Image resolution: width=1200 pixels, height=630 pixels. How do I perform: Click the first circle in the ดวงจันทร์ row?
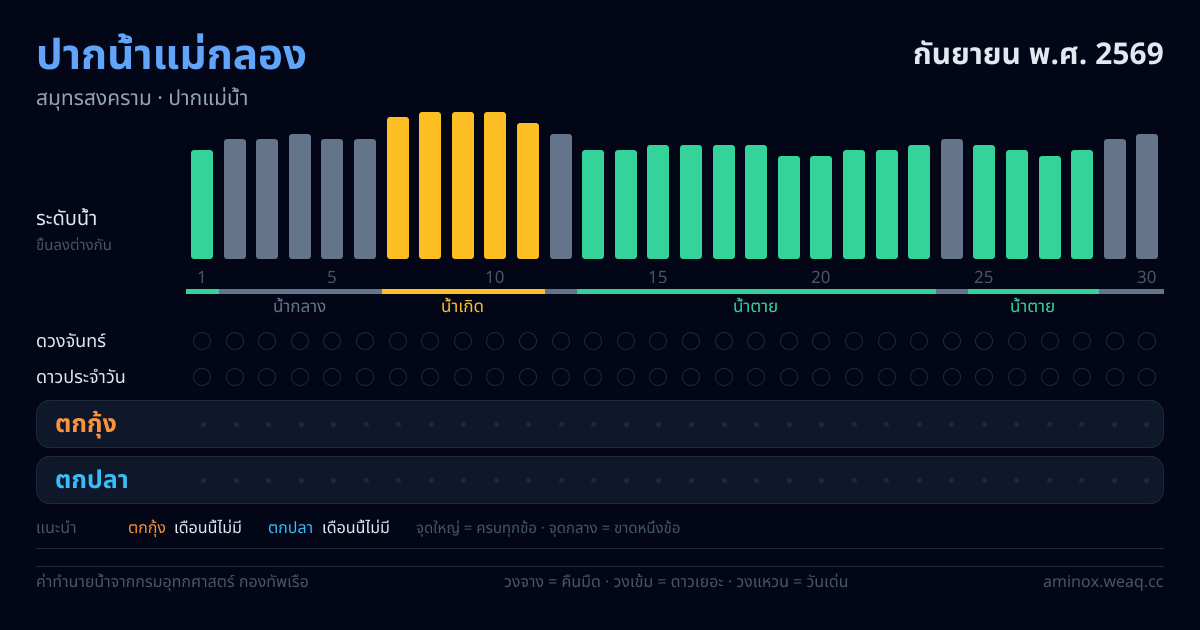[202, 341]
